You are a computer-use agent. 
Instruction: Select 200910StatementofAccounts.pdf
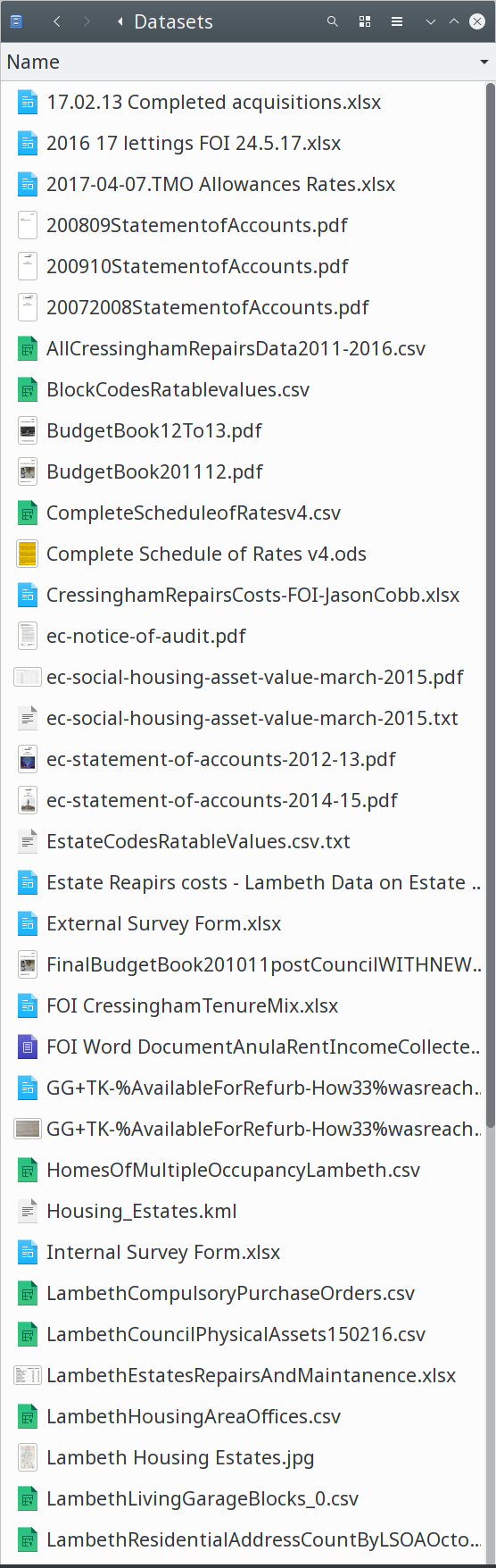[197, 266]
